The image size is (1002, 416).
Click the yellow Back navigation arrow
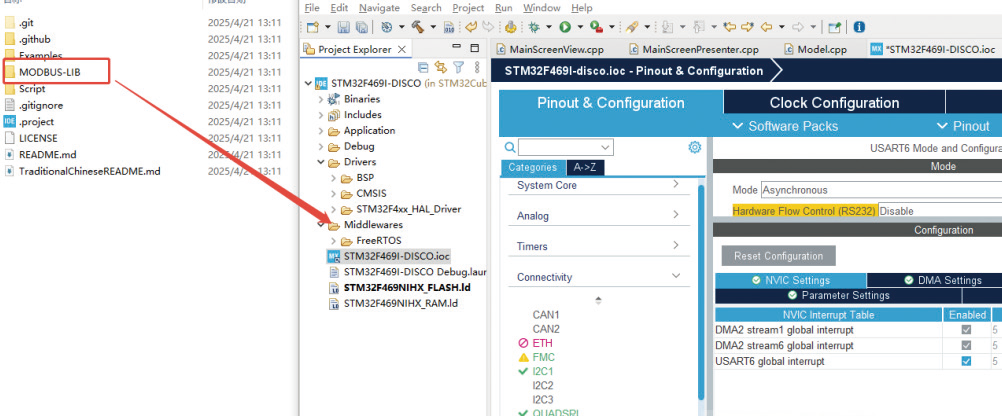pyautogui.click(x=766, y=27)
